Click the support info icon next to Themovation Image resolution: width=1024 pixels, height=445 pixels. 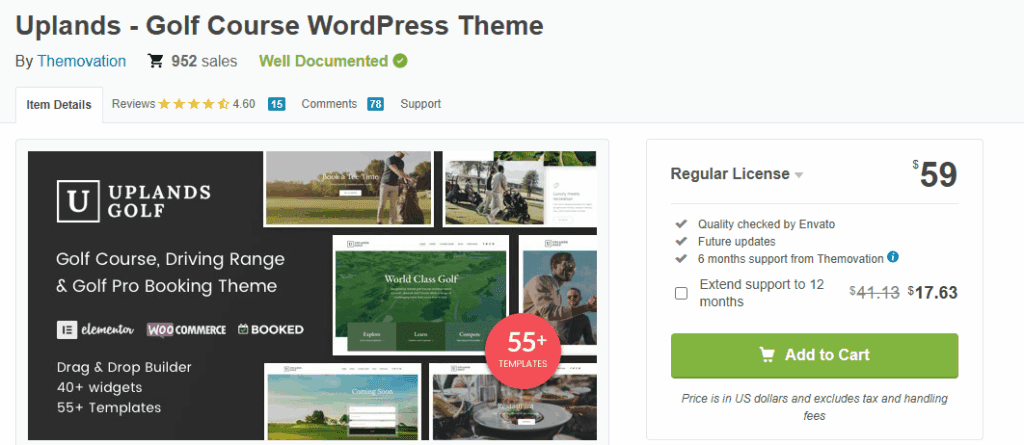893,257
